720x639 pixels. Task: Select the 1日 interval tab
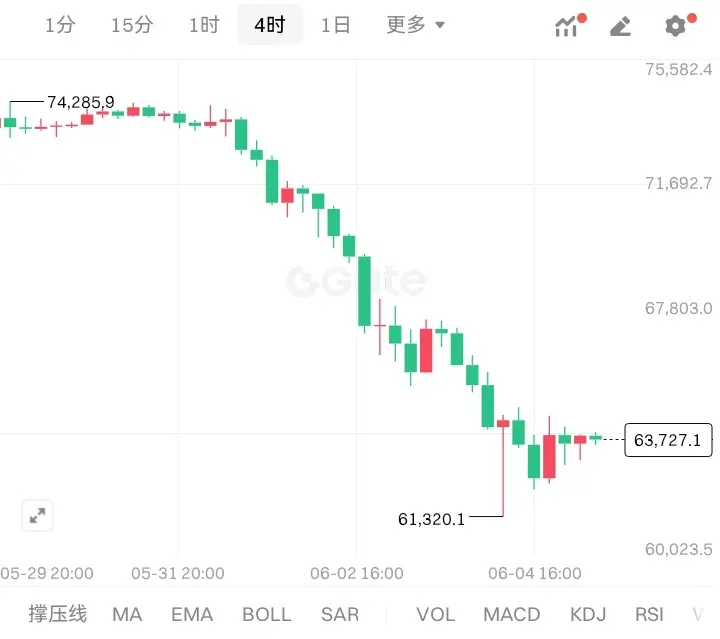336,25
